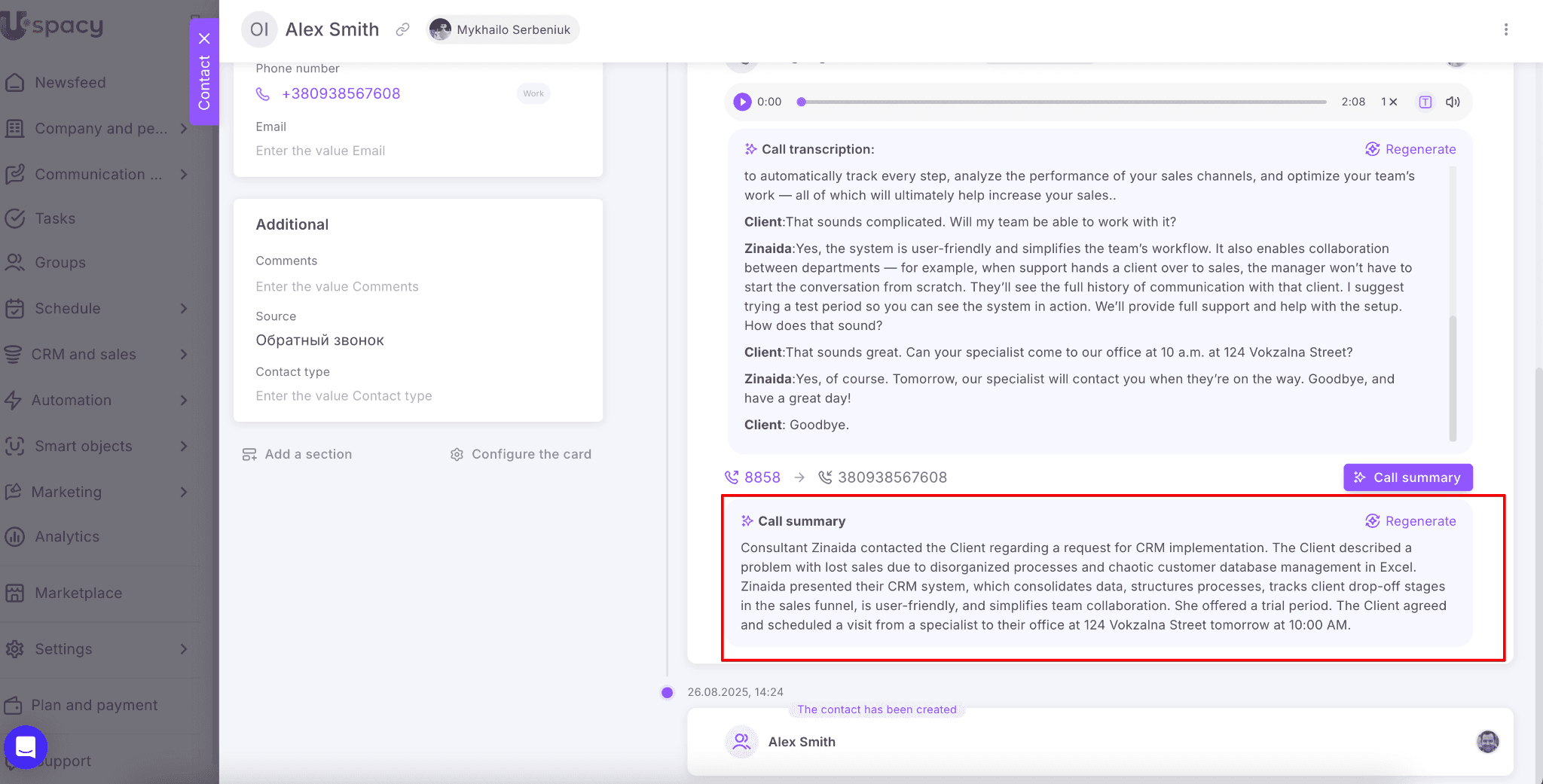Expand the Settings submenu
The width and height of the screenshot is (1543, 784).
[x=183, y=649]
